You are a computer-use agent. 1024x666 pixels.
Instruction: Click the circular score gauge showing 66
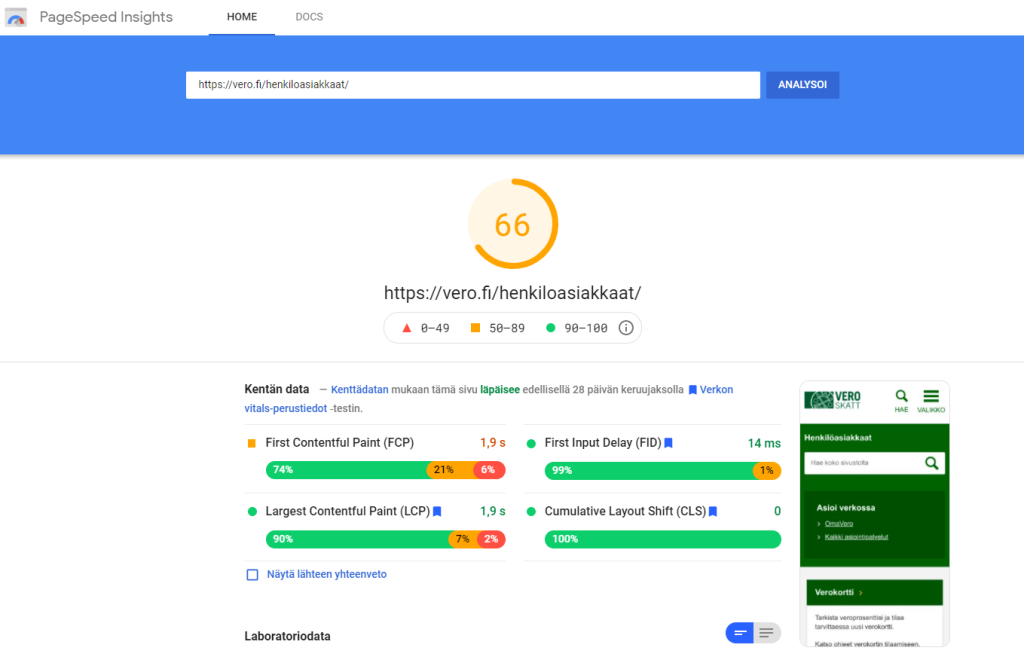pyautogui.click(x=513, y=223)
